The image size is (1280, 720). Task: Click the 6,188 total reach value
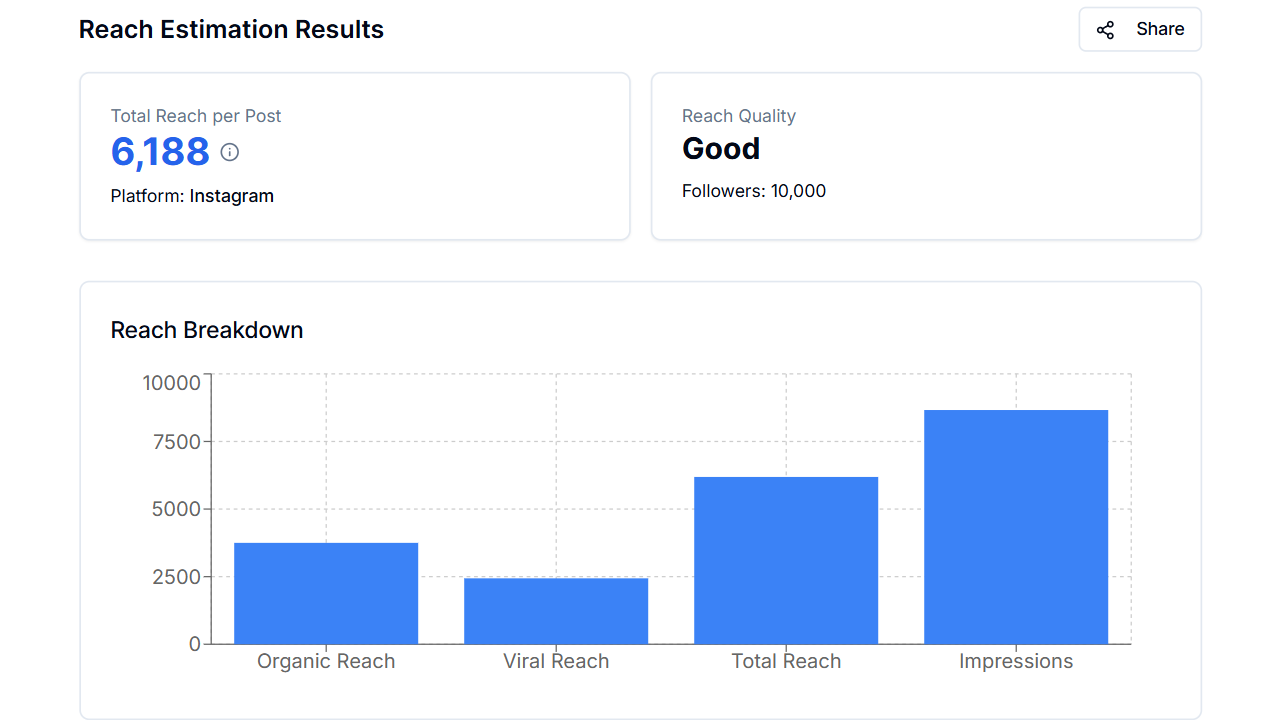coord(160,152)
